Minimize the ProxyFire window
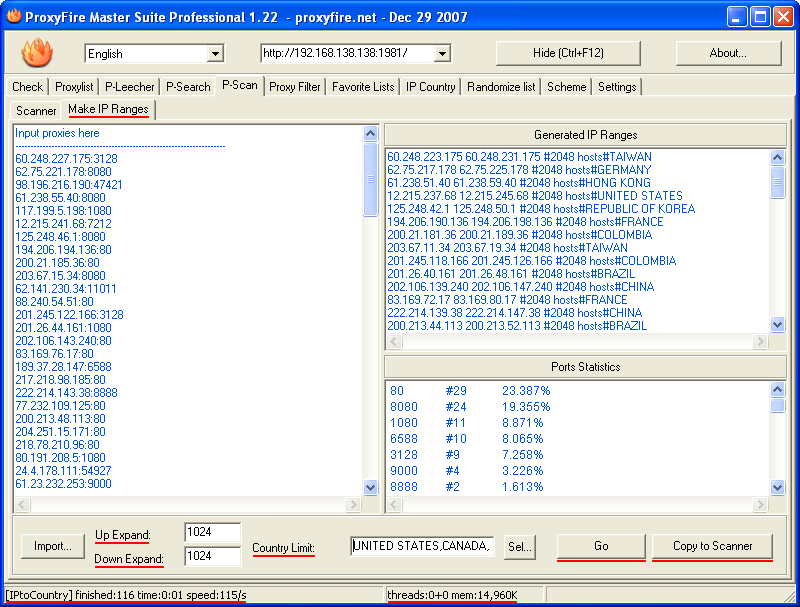Viewport: 800px width, 607px height. [x=736, y=17]
